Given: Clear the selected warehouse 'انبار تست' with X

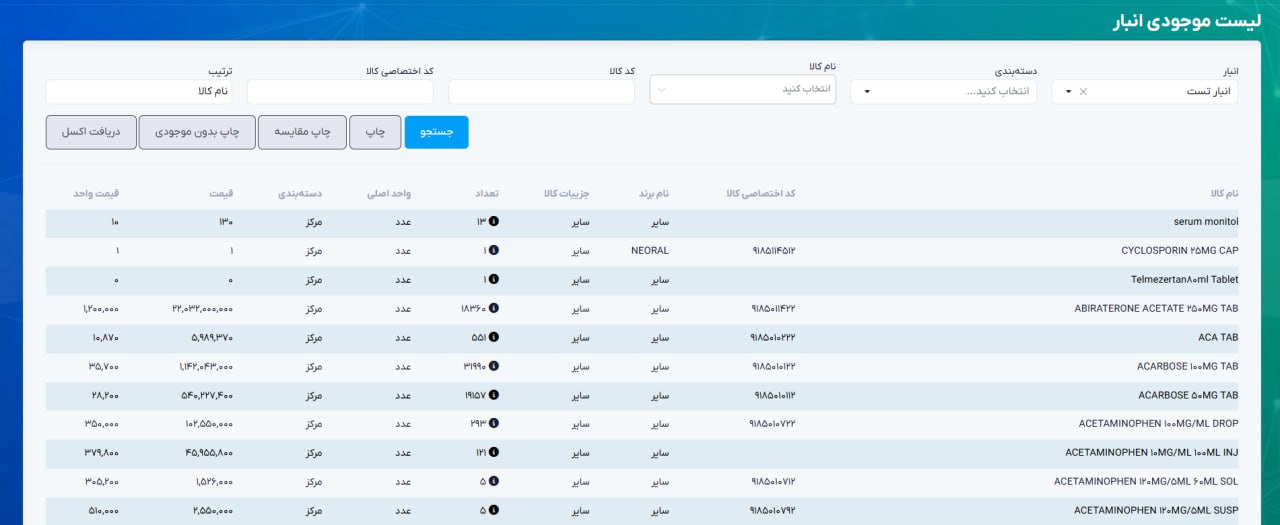Looking at the screenshot, I should [1083, 92].
